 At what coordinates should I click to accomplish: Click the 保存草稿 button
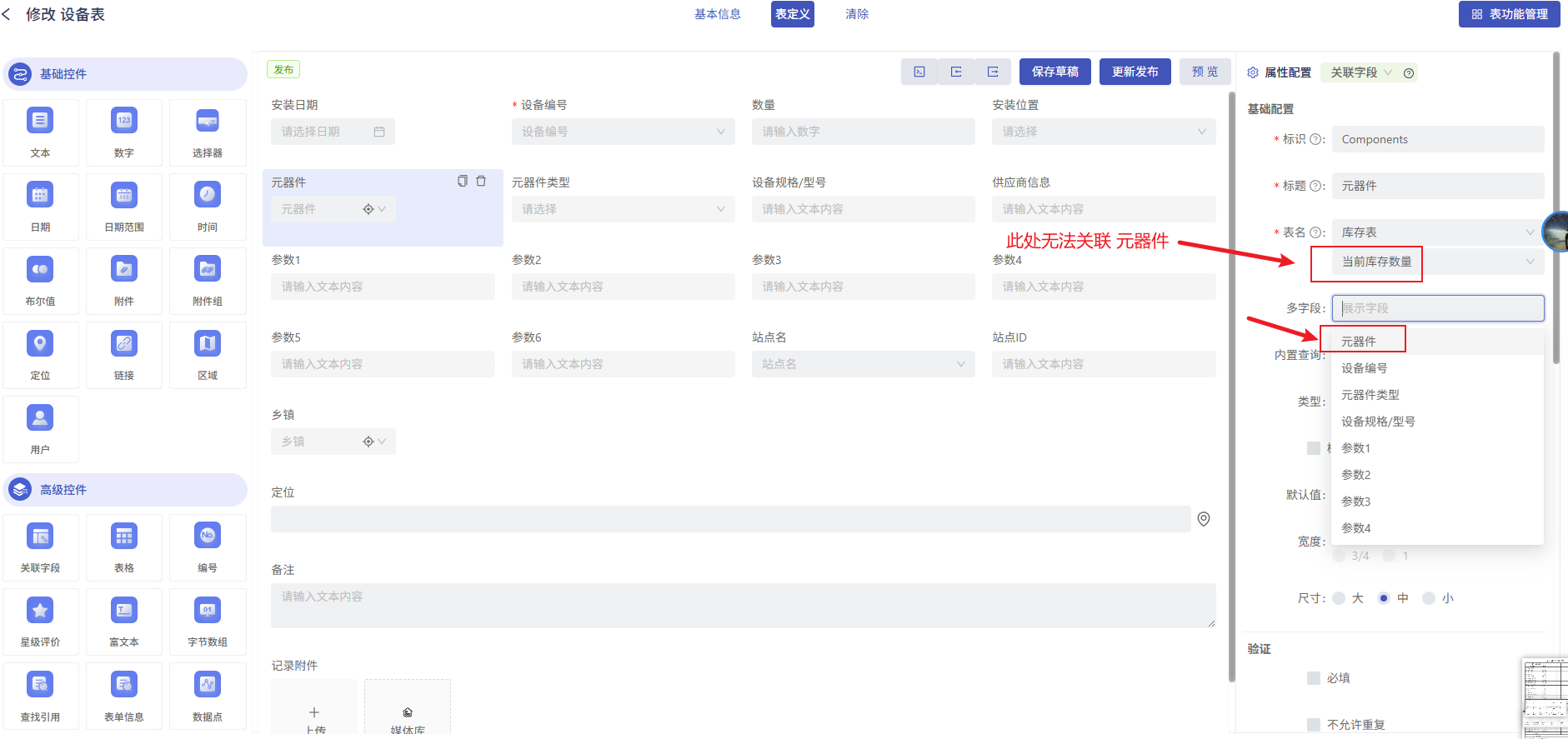pyautogui.click(x=1055, y=72)
